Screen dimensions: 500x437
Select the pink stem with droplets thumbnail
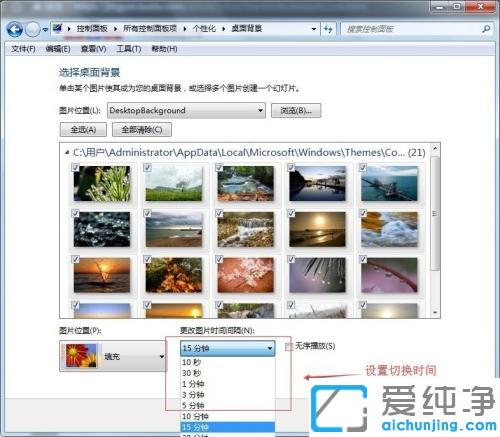[389, 275]
